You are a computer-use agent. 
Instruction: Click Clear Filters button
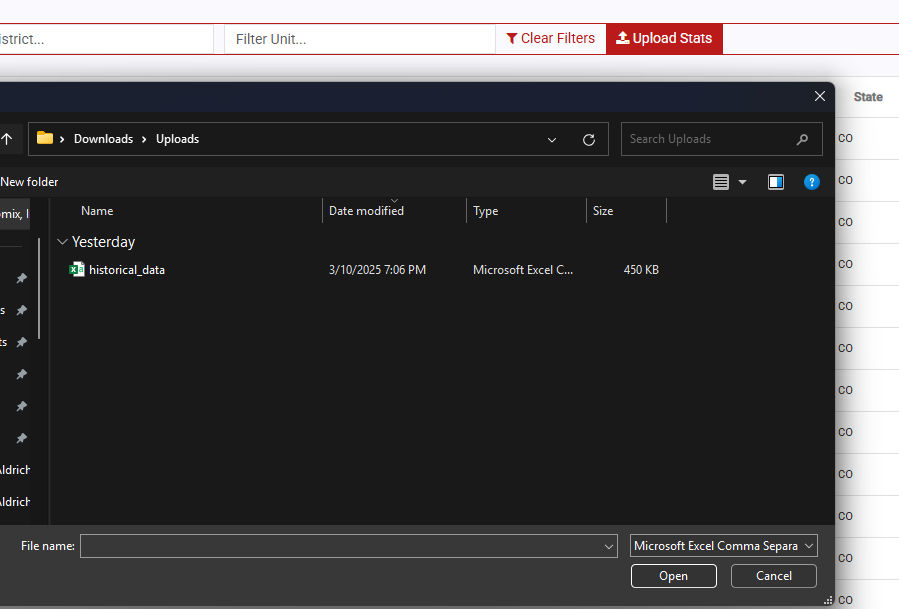(x=550, y=38)
